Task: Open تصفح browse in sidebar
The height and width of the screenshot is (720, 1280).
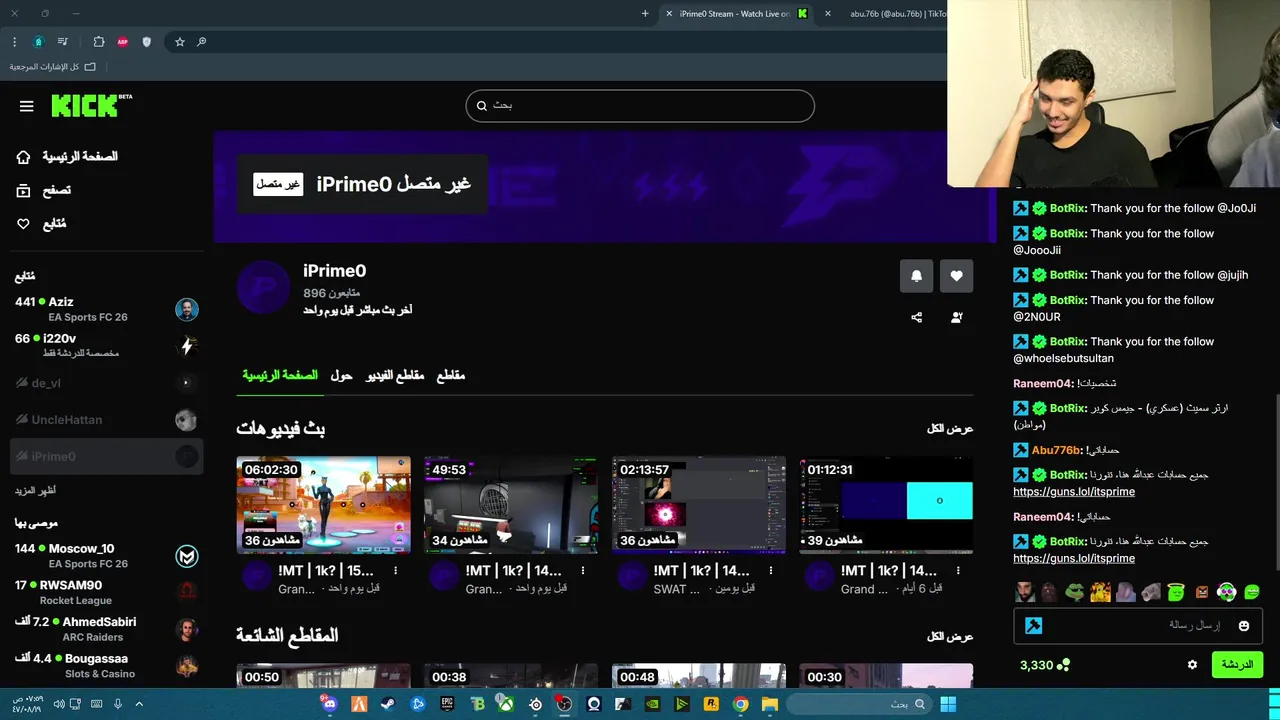Action: coord(44,190)
